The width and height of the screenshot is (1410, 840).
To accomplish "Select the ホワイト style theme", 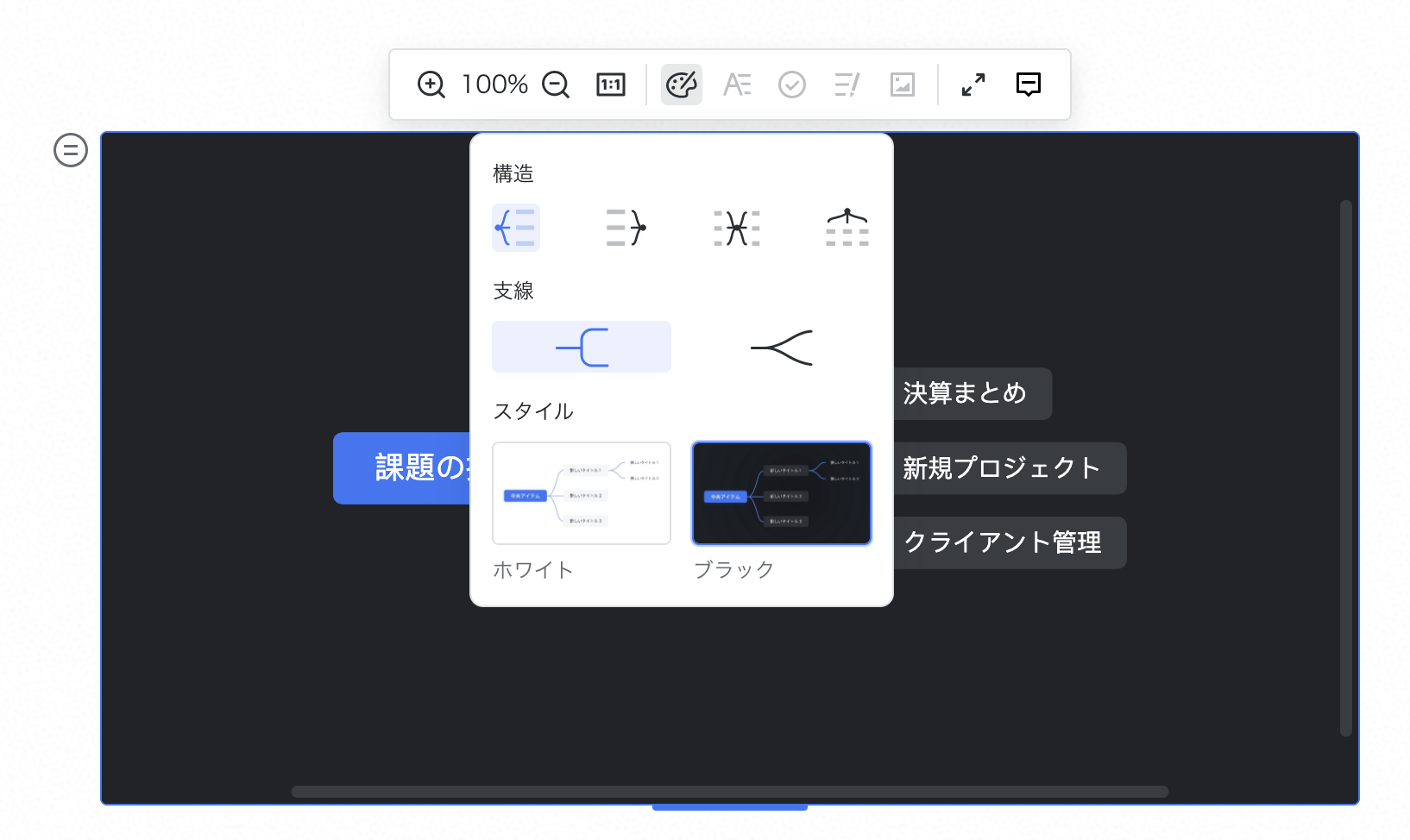I will [581, 493].
